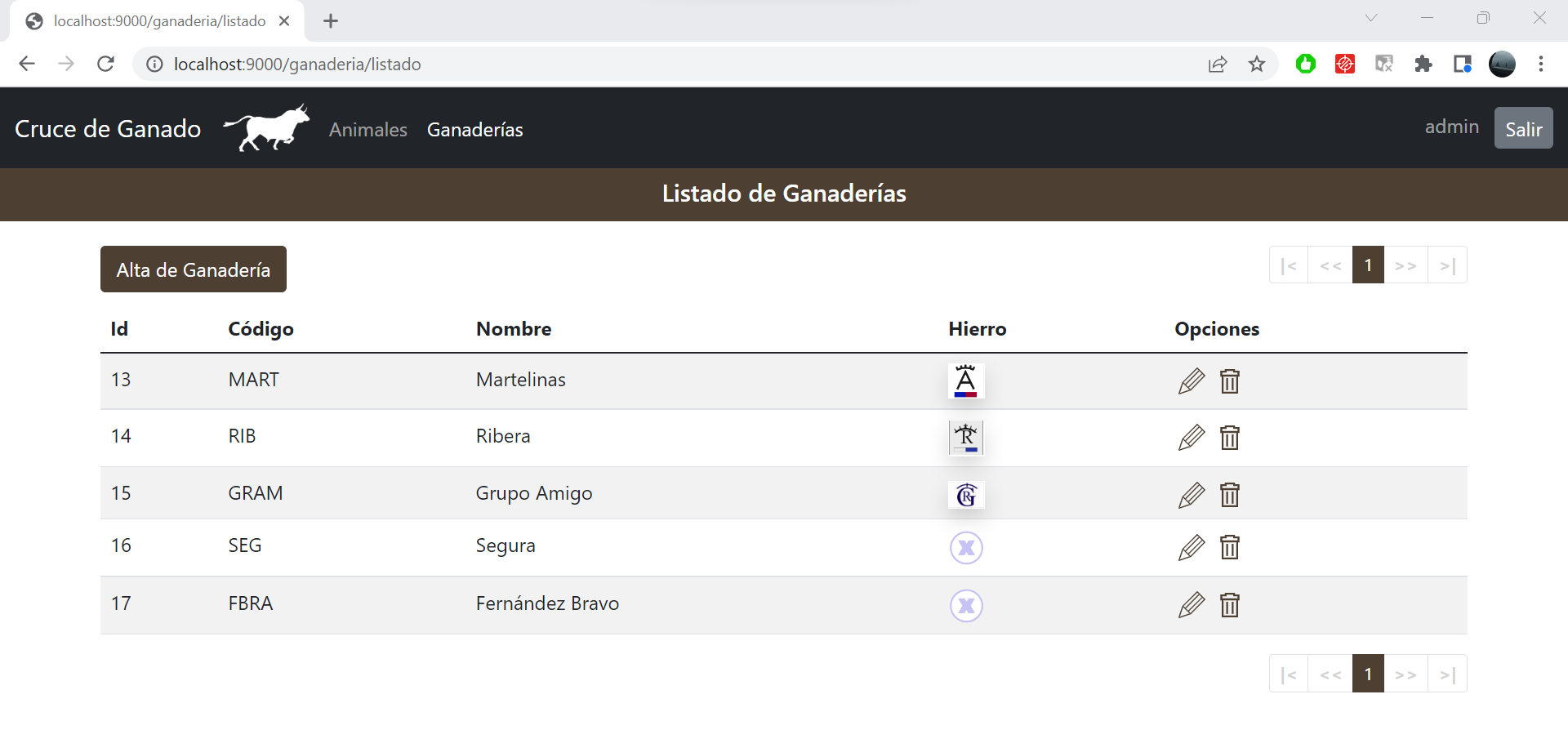Click the missing hierro placeholder for Segura
1568x730 pixels.
[965, 548]
